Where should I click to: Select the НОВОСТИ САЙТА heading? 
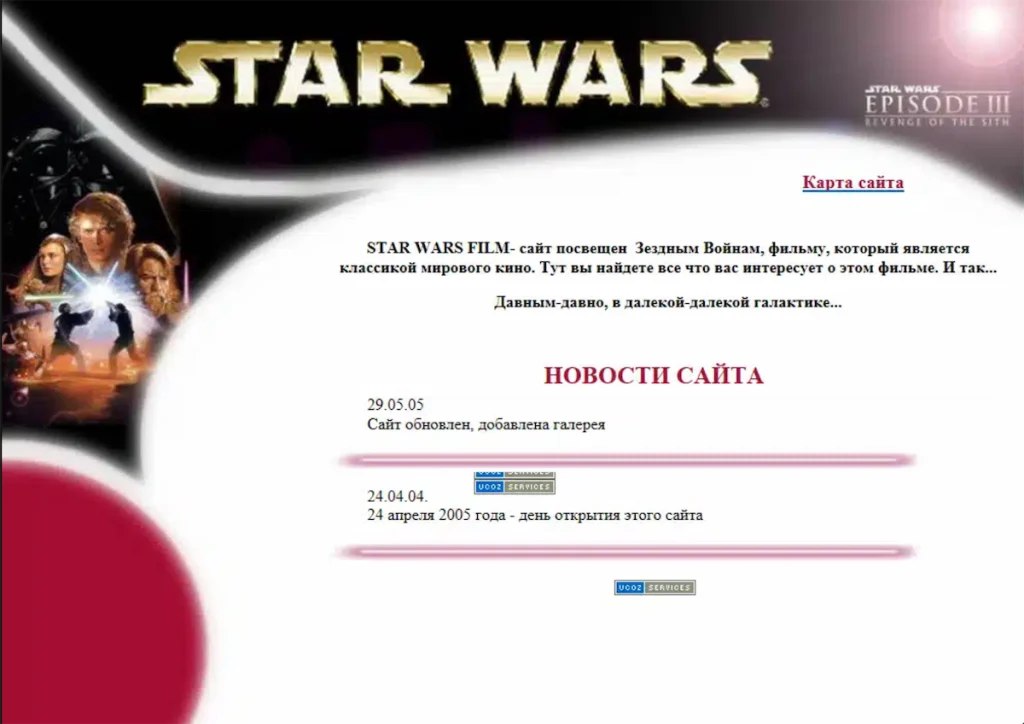click(x=654, y=376)
